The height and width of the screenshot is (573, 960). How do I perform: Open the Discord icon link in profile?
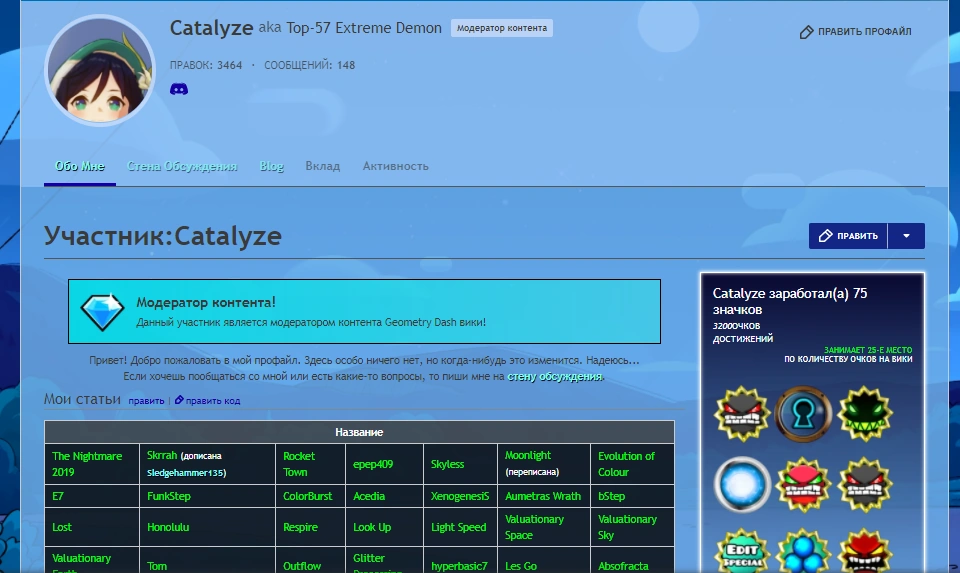(x=179, y=89)
